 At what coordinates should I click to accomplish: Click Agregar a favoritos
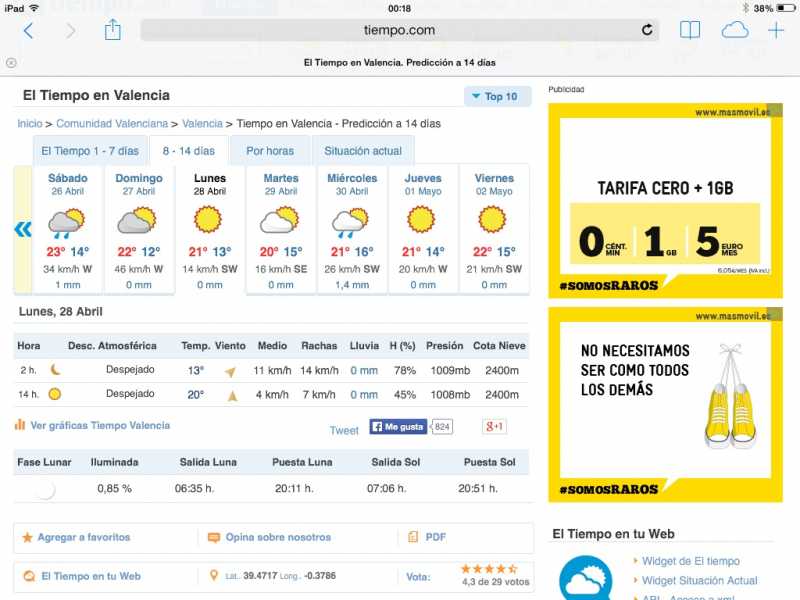tap(83, 537)
